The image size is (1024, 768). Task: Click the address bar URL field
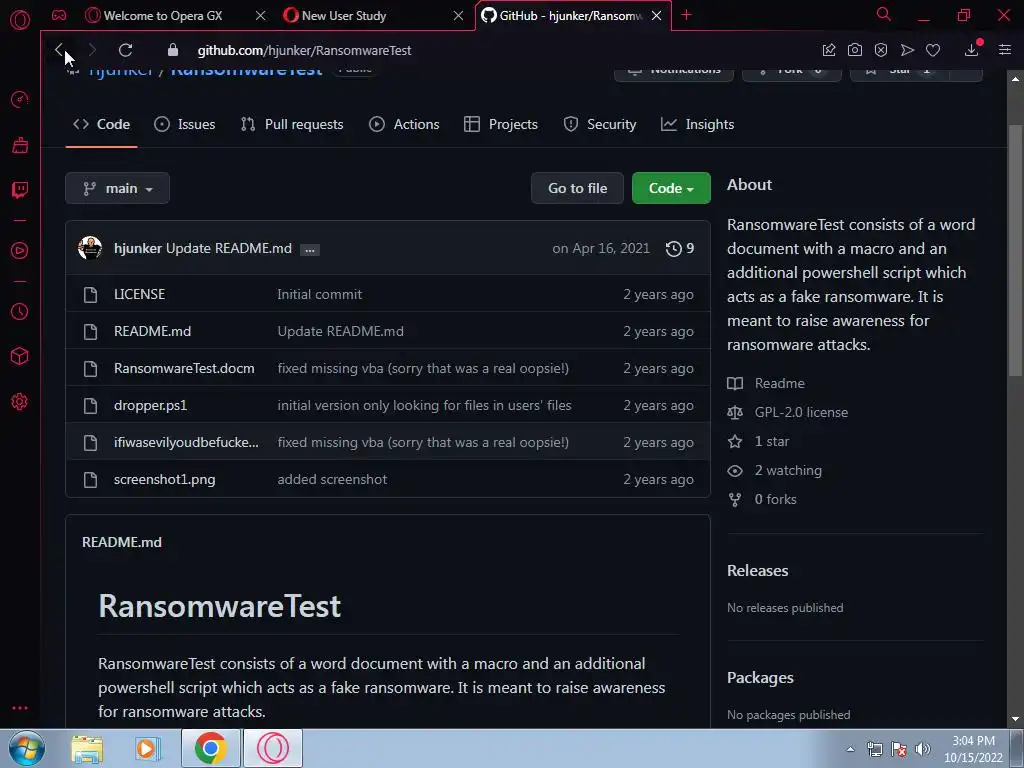pyautogui.click(x=304, y=50)
